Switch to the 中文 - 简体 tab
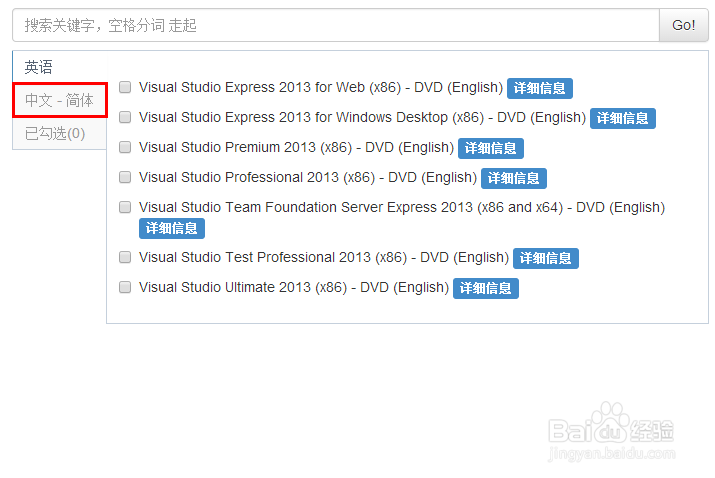 (x=59, y=100)
